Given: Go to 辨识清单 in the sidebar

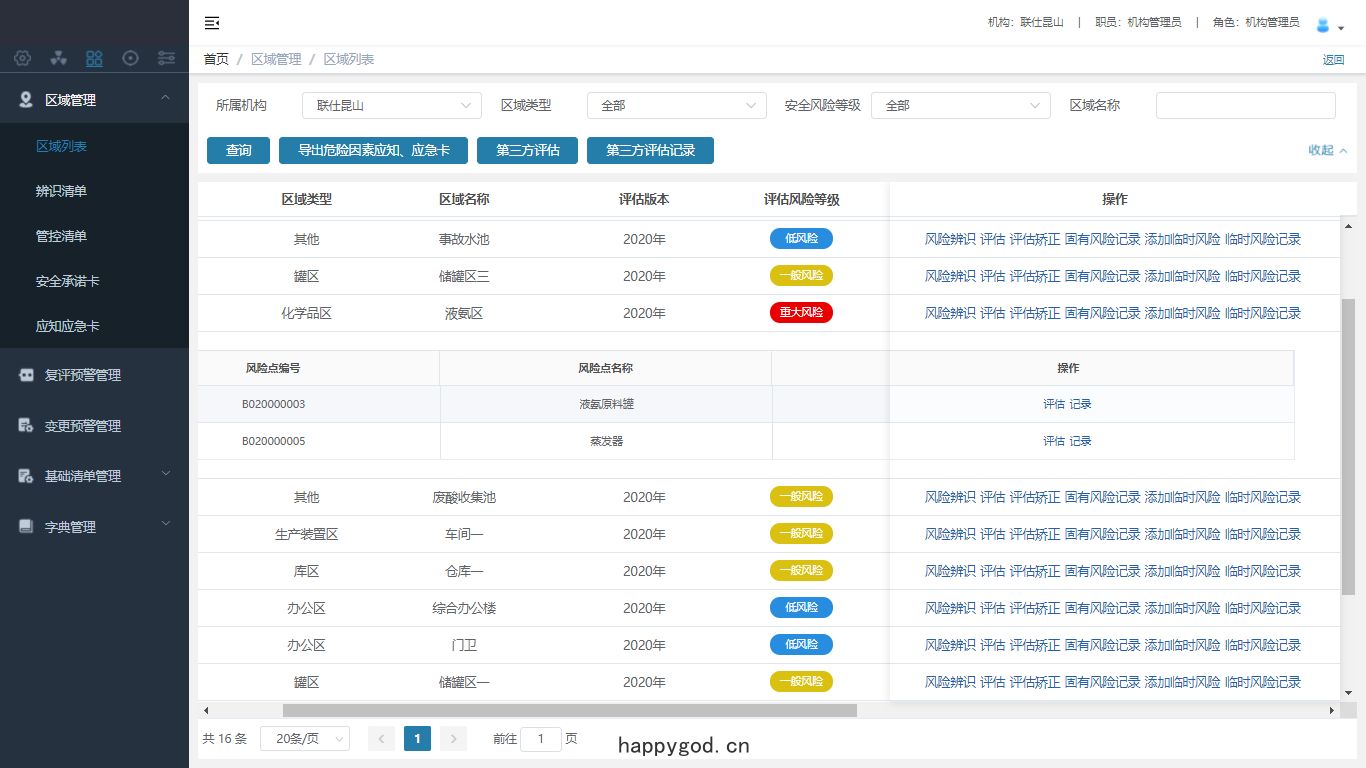Looking at the screenshot, I should 61,191.
